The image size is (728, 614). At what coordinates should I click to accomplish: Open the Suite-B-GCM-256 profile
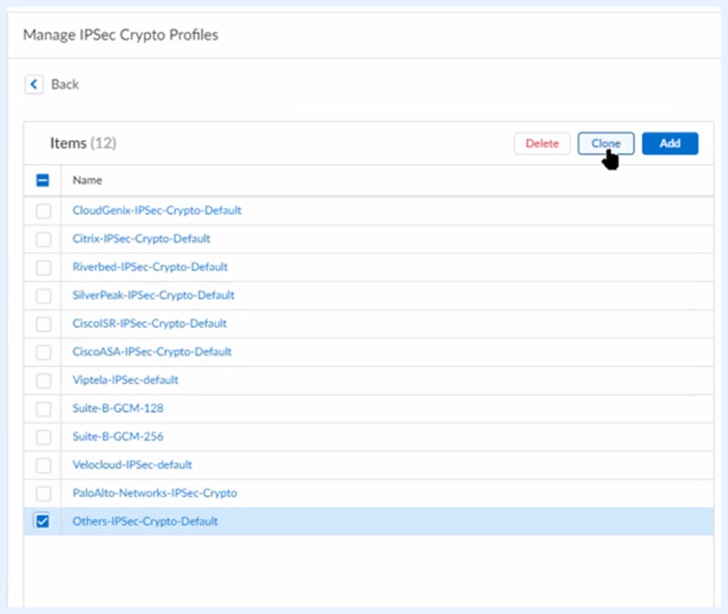click(x=118, y=436)
